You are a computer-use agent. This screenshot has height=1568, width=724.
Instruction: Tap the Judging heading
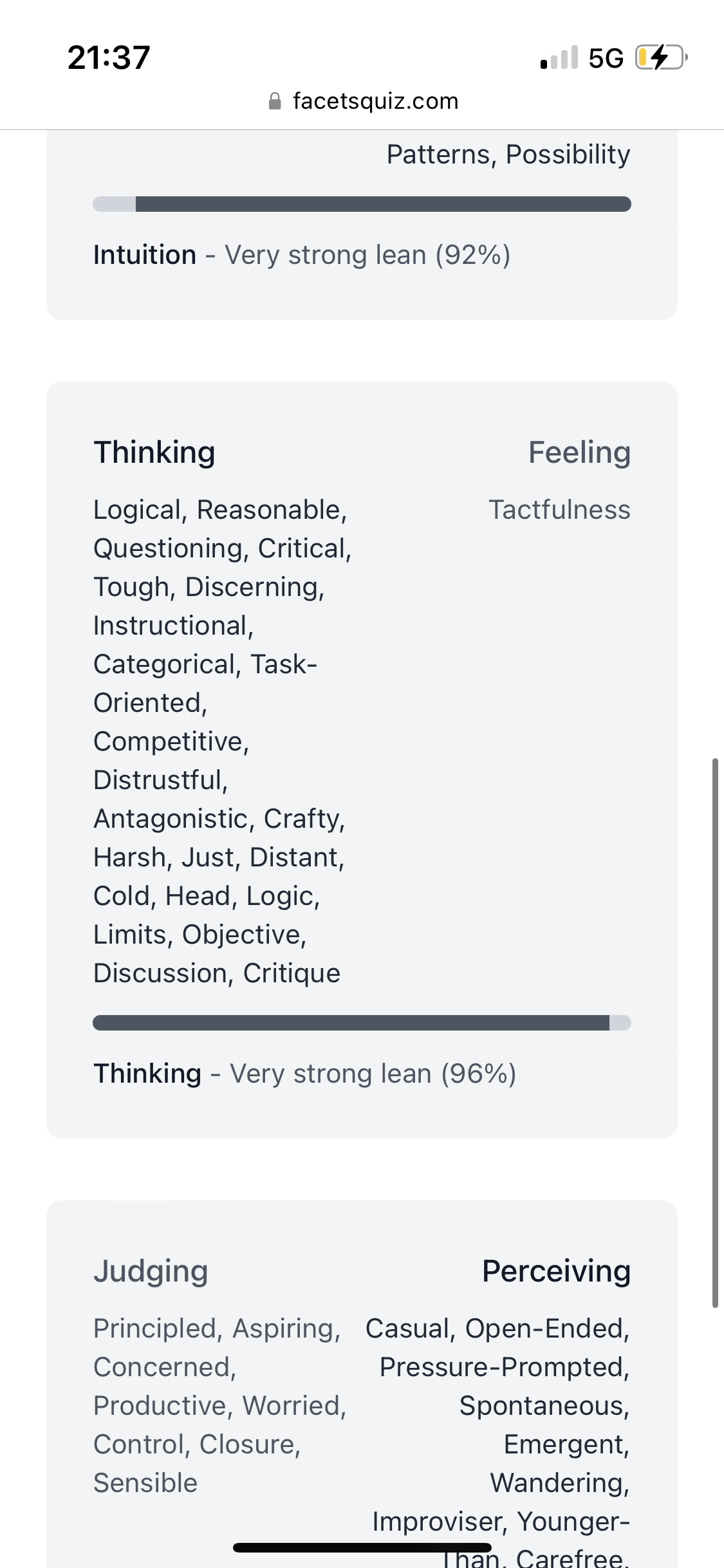click(x=151, y=1271)
